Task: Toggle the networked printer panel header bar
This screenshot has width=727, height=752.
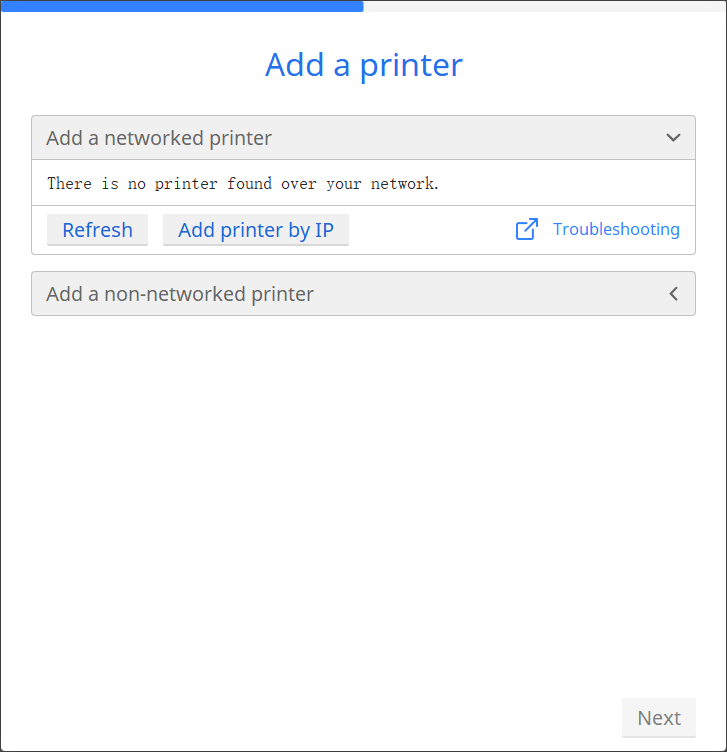Action: coord(364,138)
